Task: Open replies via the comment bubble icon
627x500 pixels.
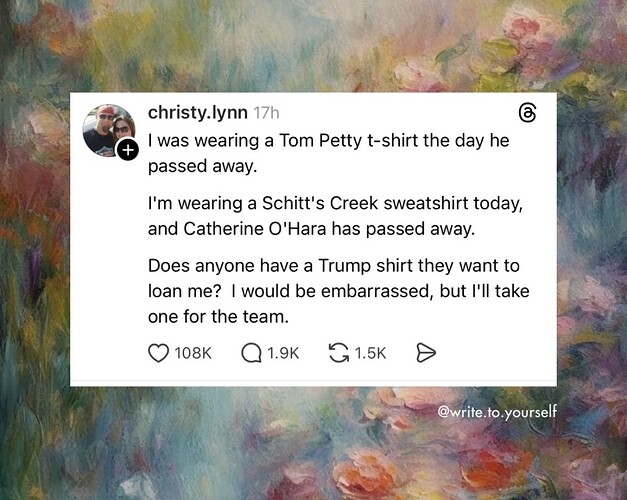Action: click(251, 353)
